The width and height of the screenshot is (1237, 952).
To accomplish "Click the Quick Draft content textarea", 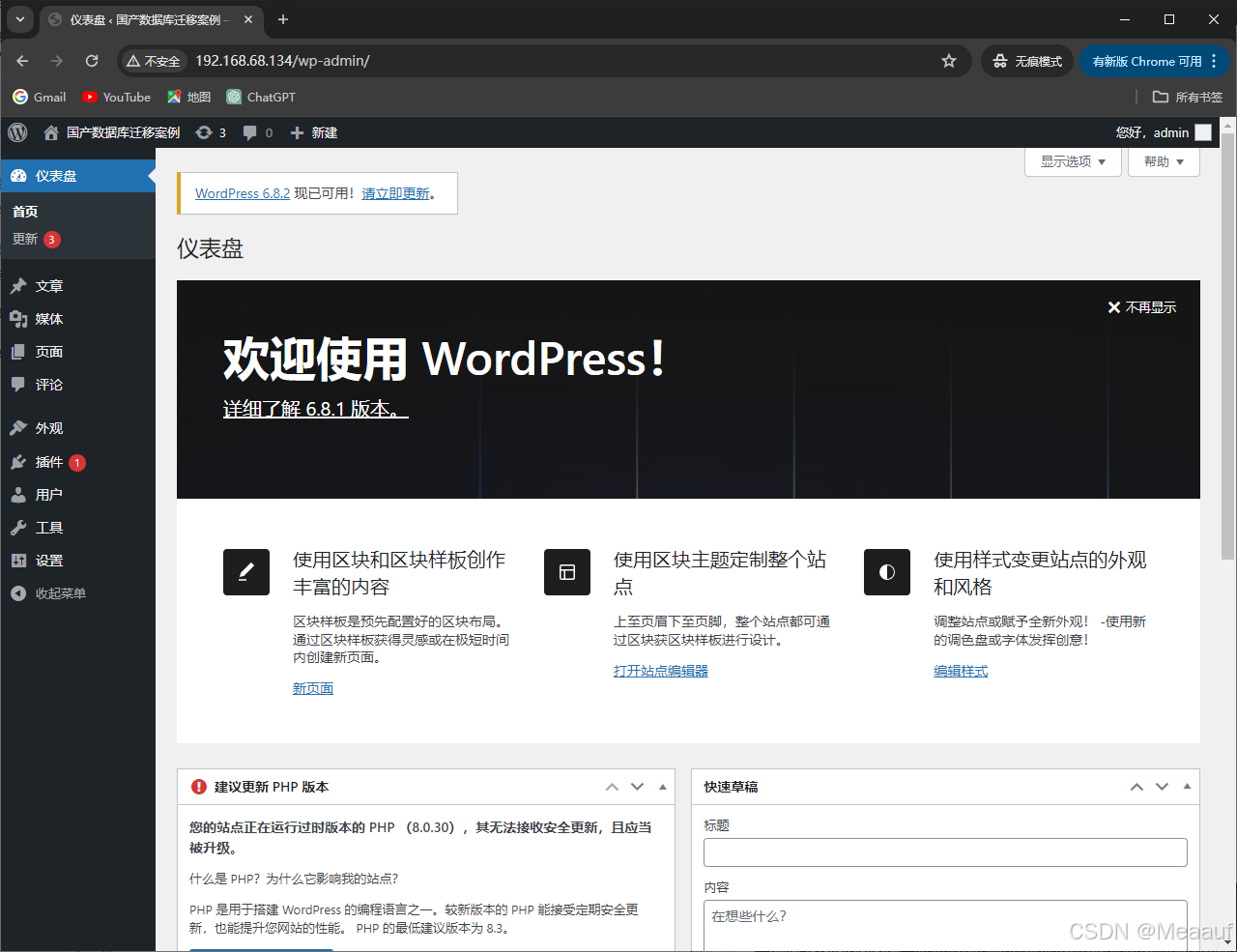I will point(945,926).
